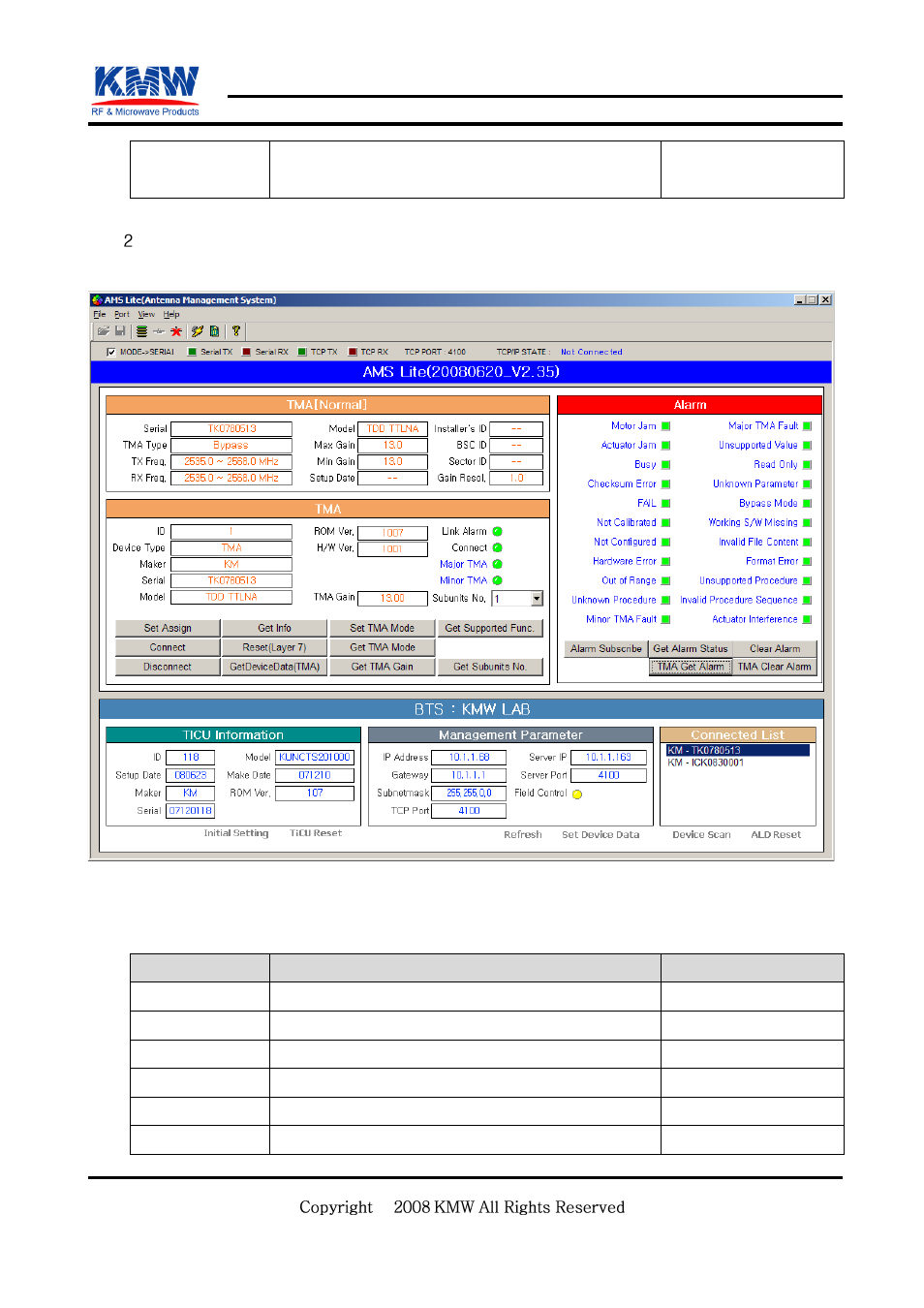Click the TMA Get Alarm button
Viewport: 924px width, 1308px height.
691,668
